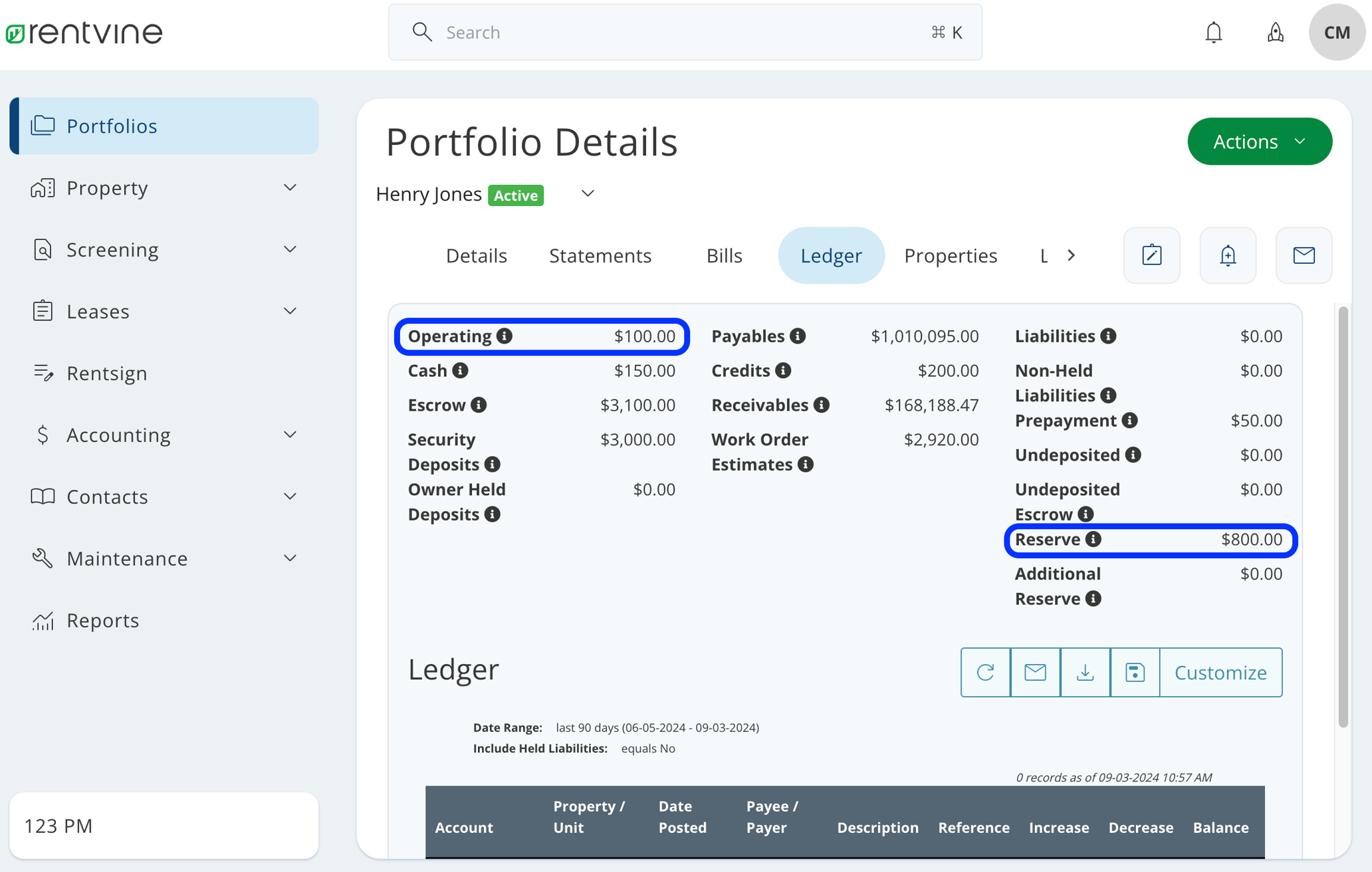Open the Henry Jones portfolio dropdown
Viewport: 1372px width, 872px height.
point(588,194)
